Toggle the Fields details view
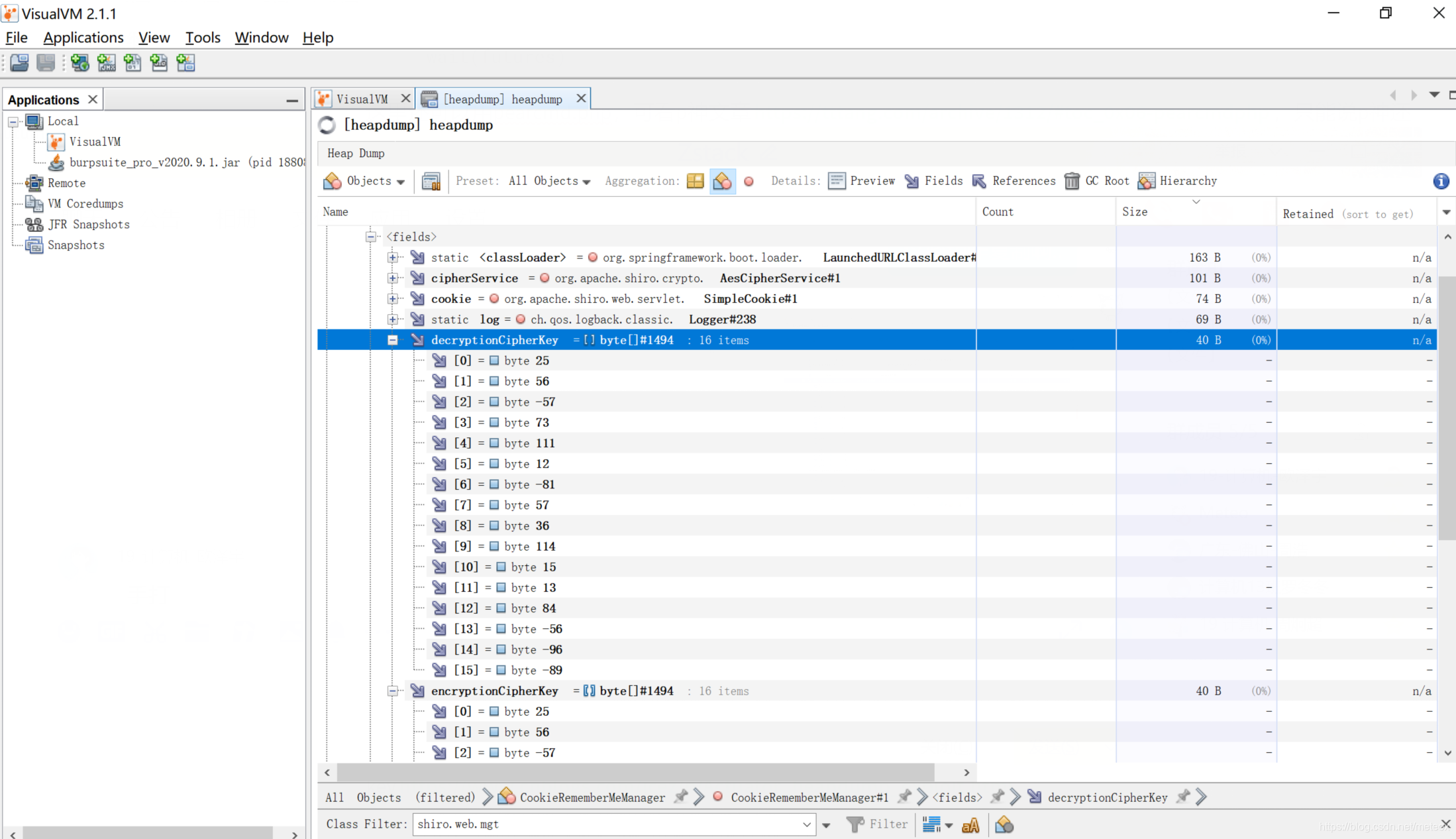The height and width of the screenshot is (839, 1456). (933, 181)
